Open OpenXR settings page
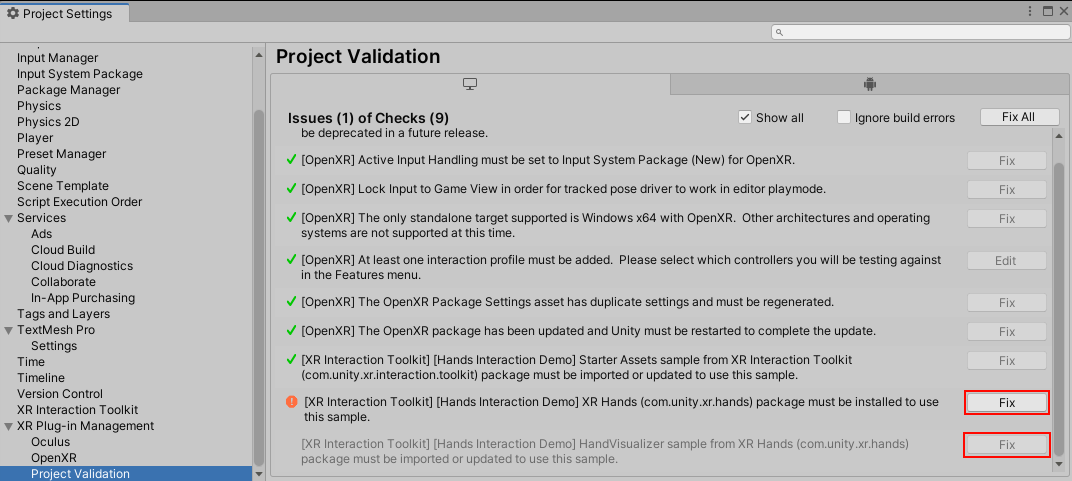This screenshot has width=1072, height=481. pyautogui.click(x=54, y=458)
